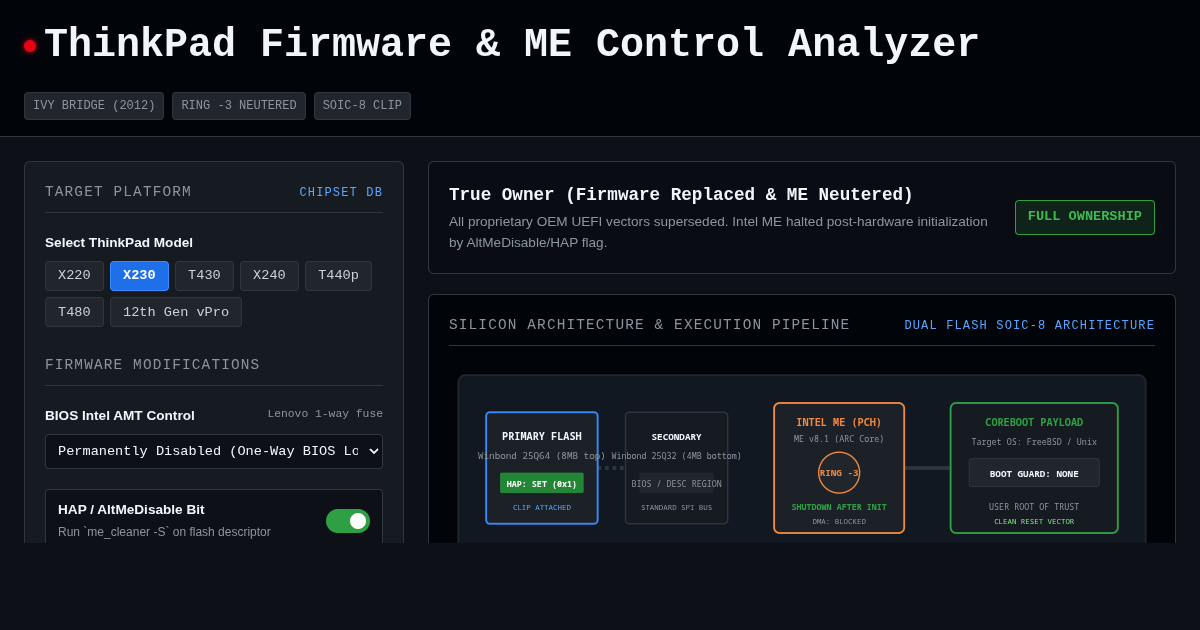
Task: Click the Lenovo 1-way fuse note
Action: point(325,414)
